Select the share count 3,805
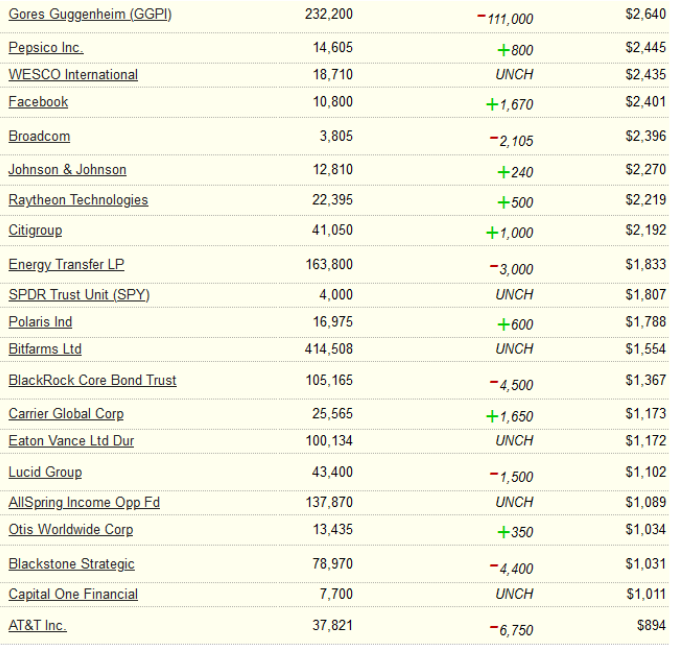This screenshot has width=698, height=647. point(336,136)
